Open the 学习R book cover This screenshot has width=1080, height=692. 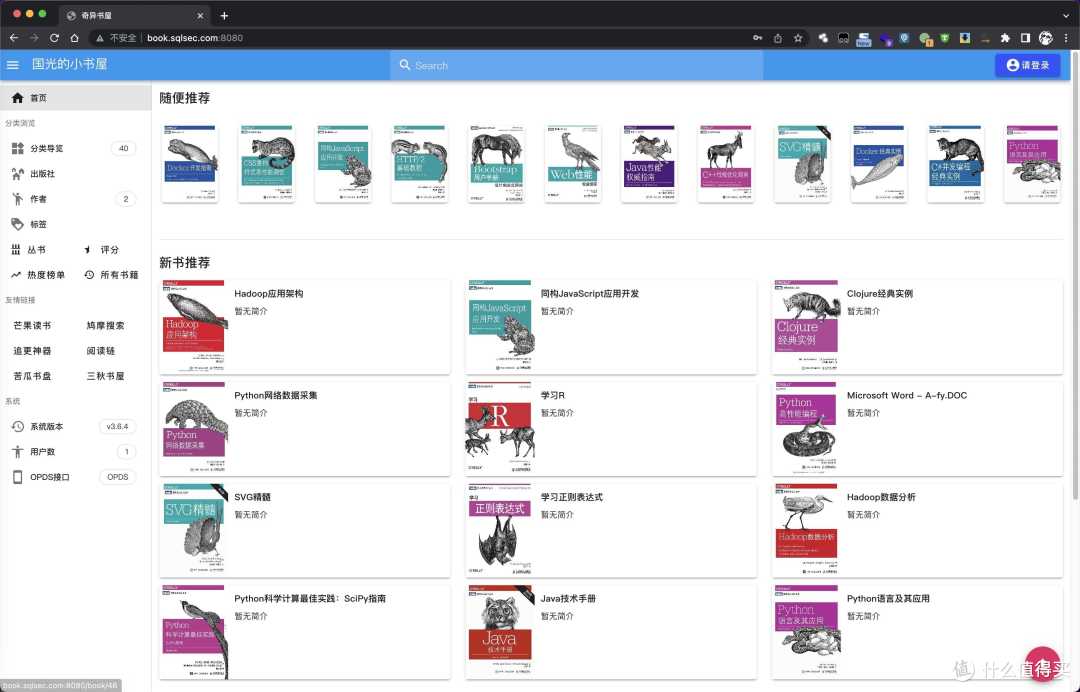[x=499, y=428]
